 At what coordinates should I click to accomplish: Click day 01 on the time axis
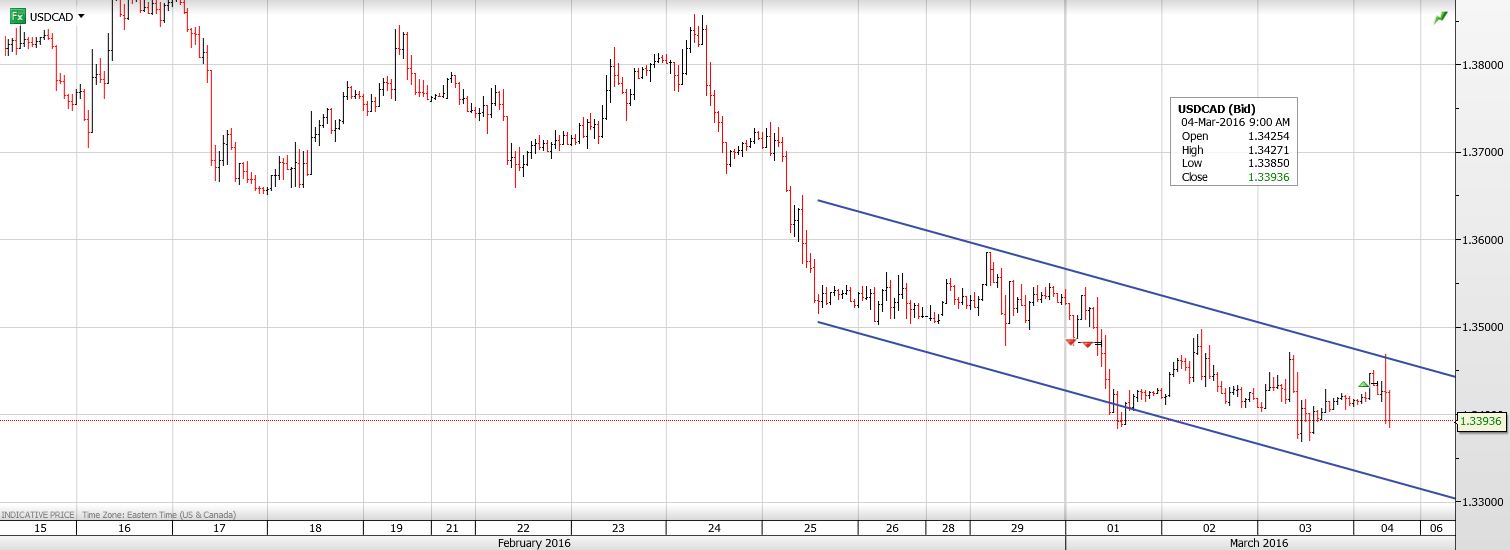[x=1112, y=528]
